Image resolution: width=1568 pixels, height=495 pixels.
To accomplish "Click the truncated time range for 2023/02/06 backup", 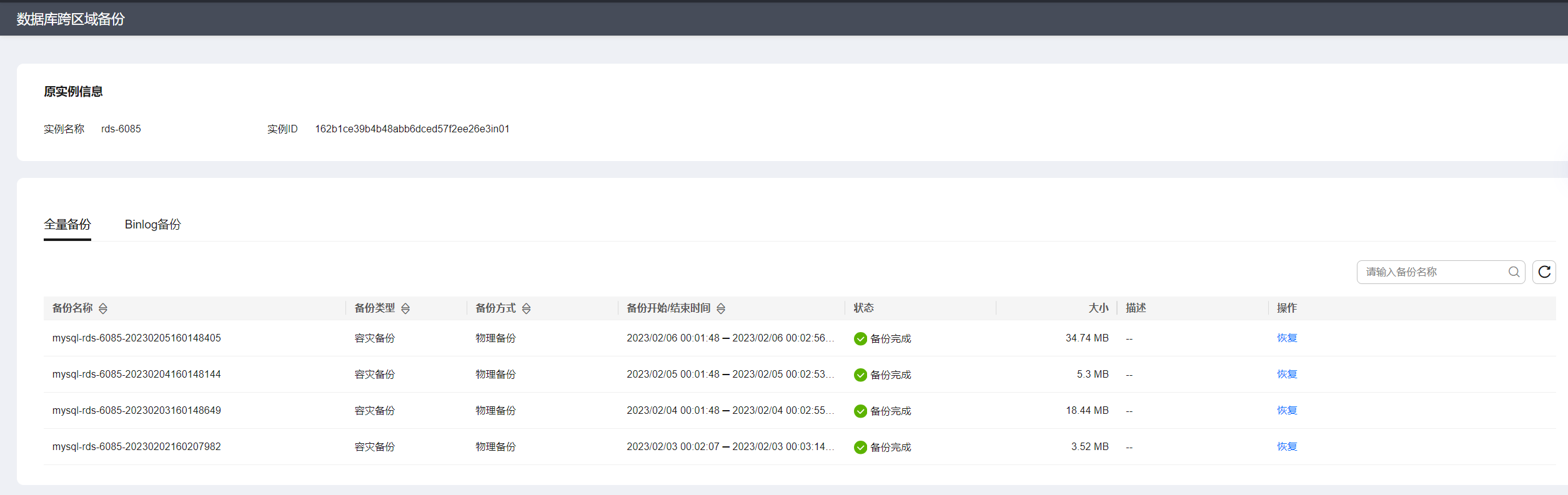I will point(730,338).
